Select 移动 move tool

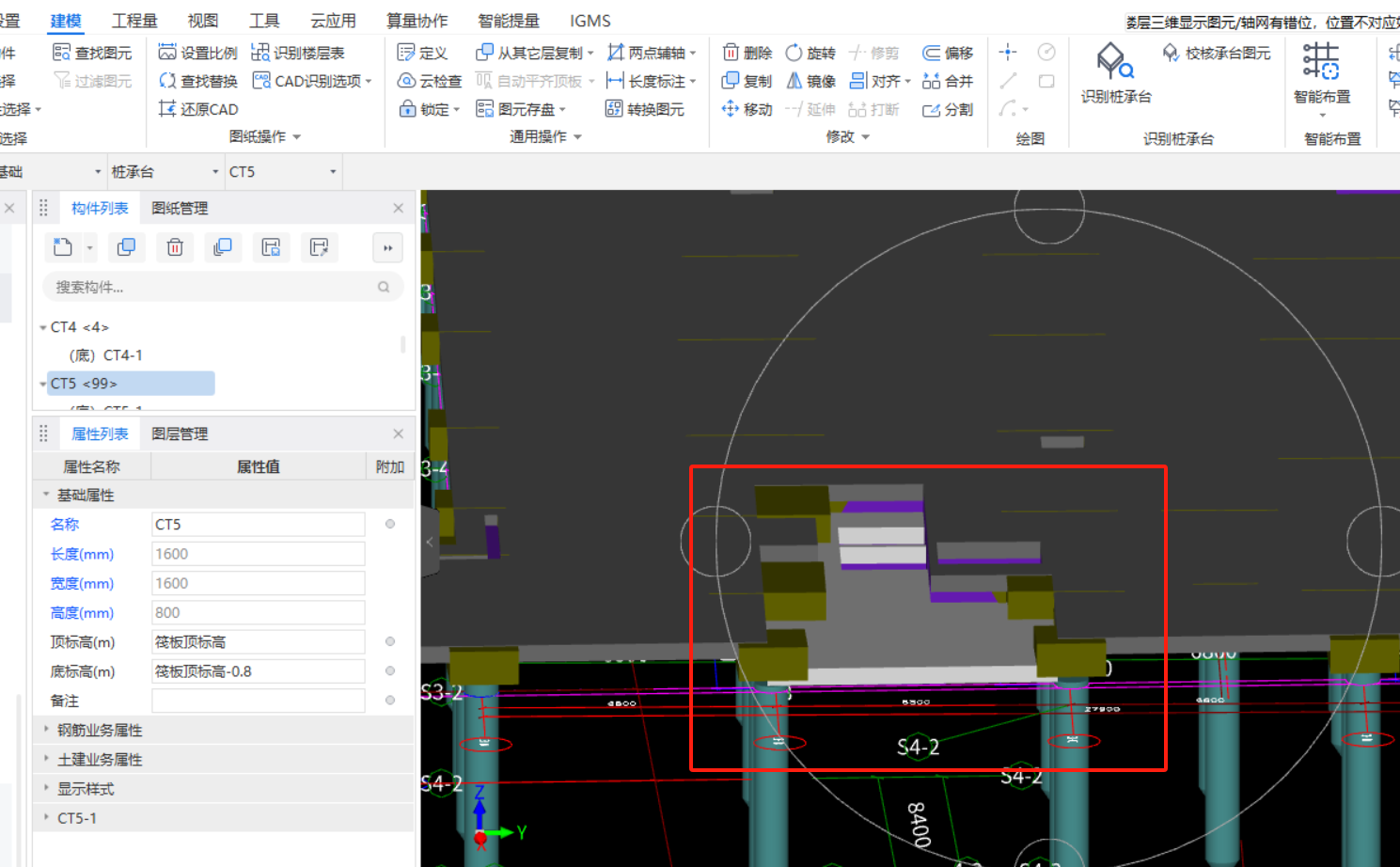click(747, 109)
